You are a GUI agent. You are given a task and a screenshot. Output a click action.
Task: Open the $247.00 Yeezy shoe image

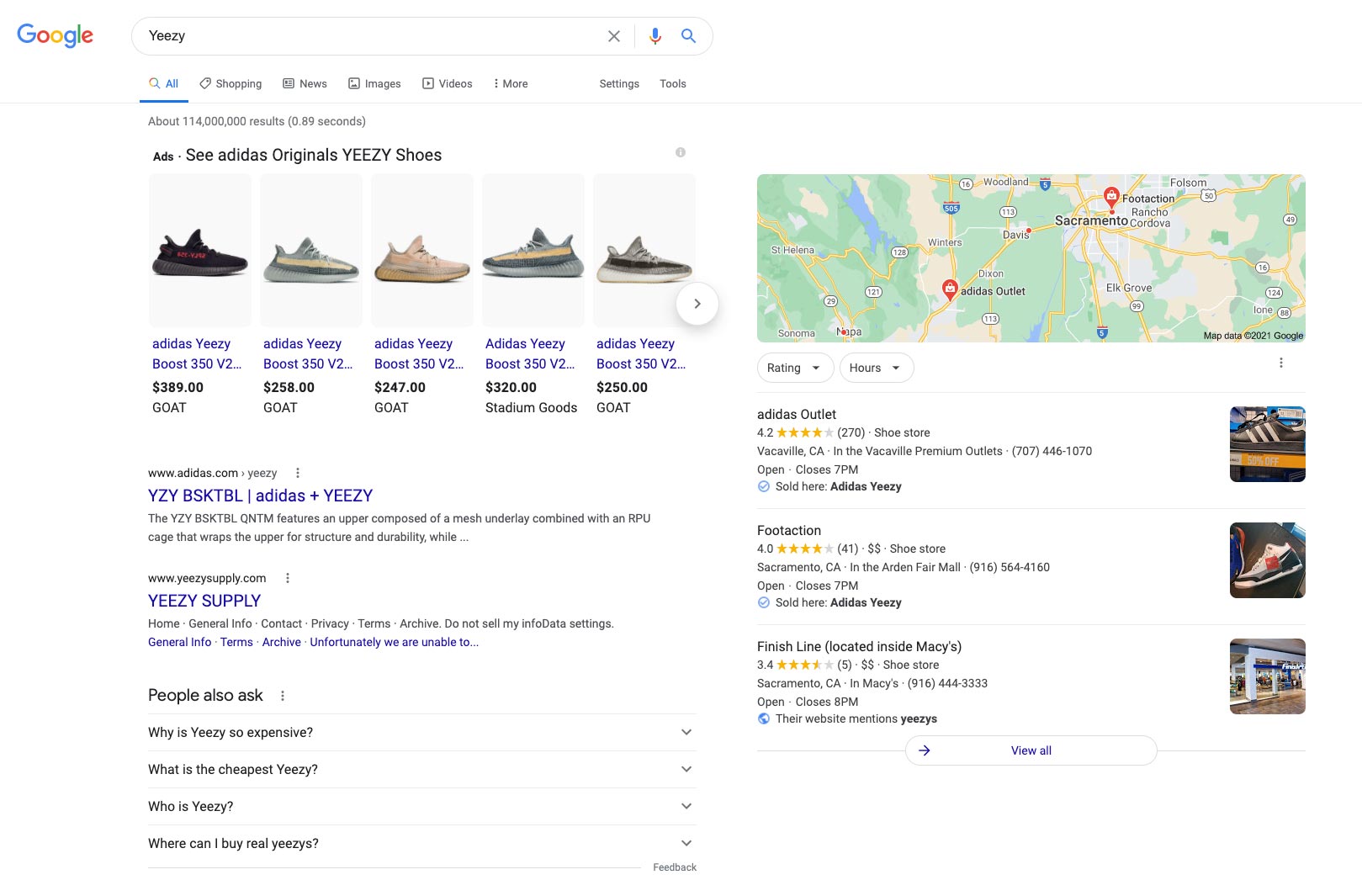point(422,251)
